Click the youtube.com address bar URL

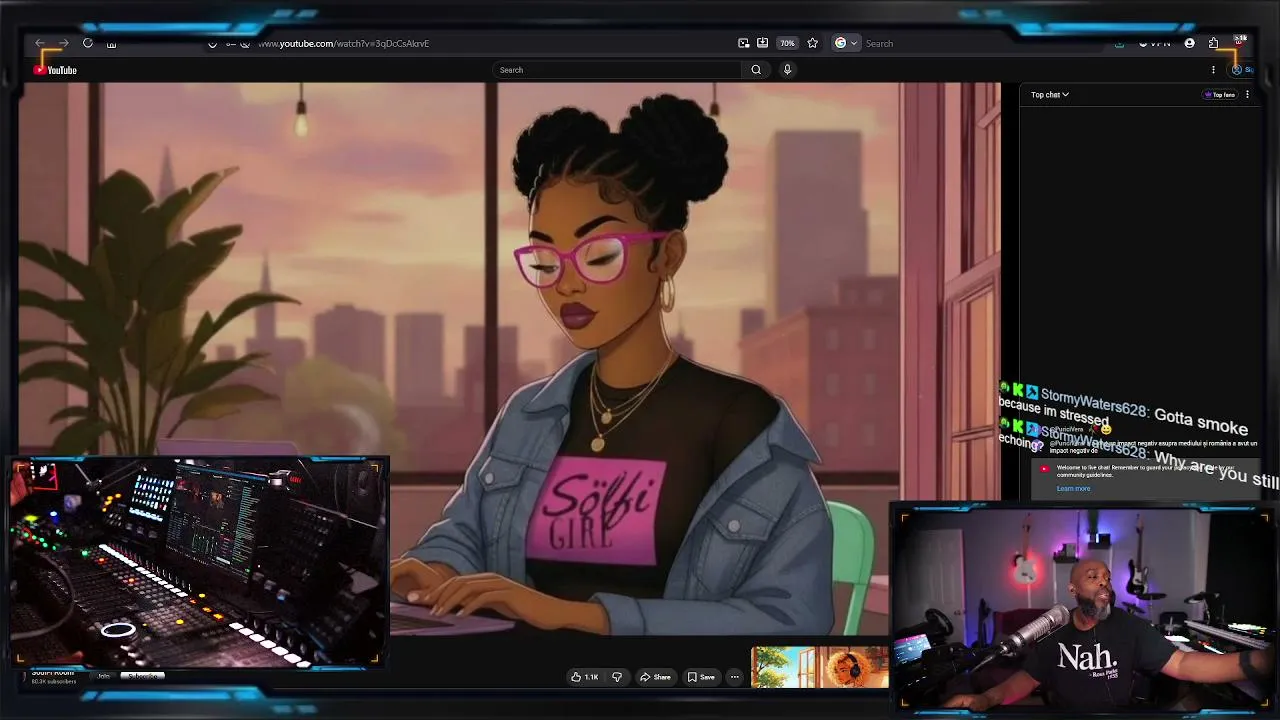pyautogui.click(x=344, y=44)
